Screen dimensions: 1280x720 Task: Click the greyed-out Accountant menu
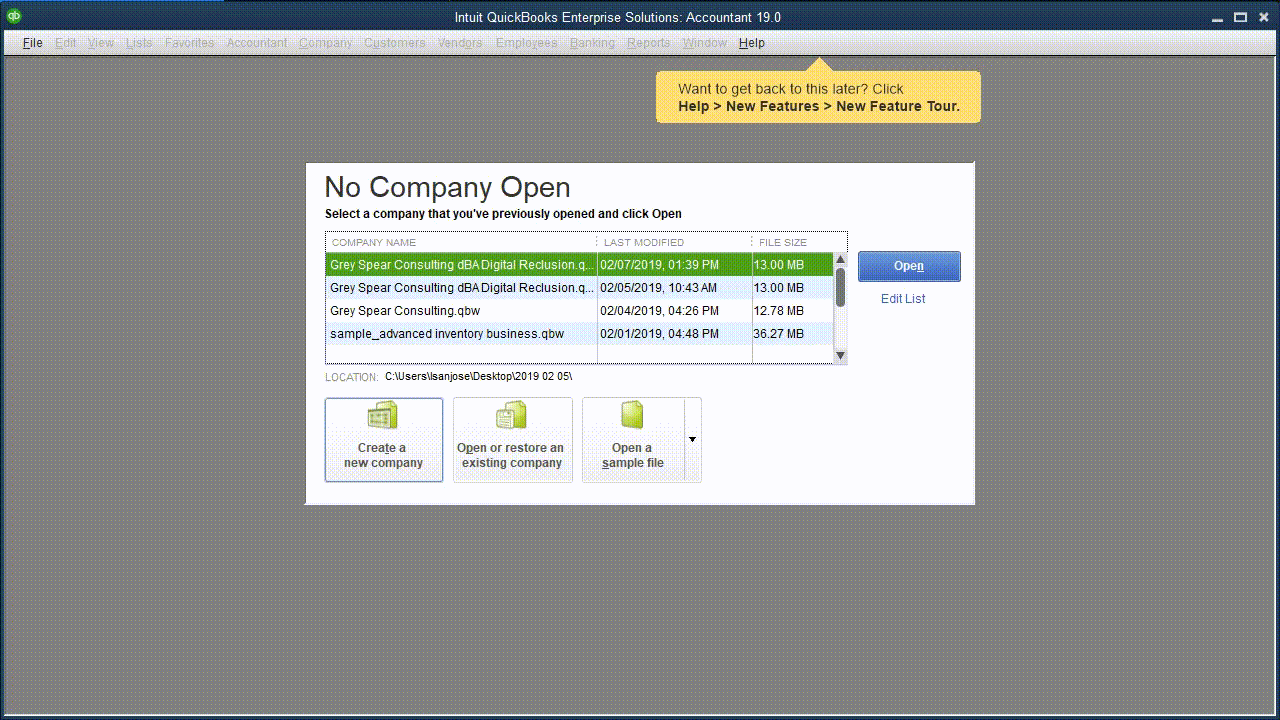pyautogui.click(x=257, y=43)
